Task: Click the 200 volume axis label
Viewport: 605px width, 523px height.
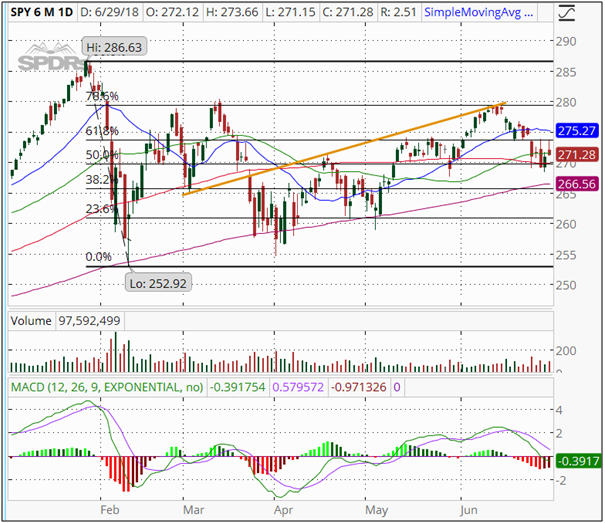Action: click(x=566, y=351)
